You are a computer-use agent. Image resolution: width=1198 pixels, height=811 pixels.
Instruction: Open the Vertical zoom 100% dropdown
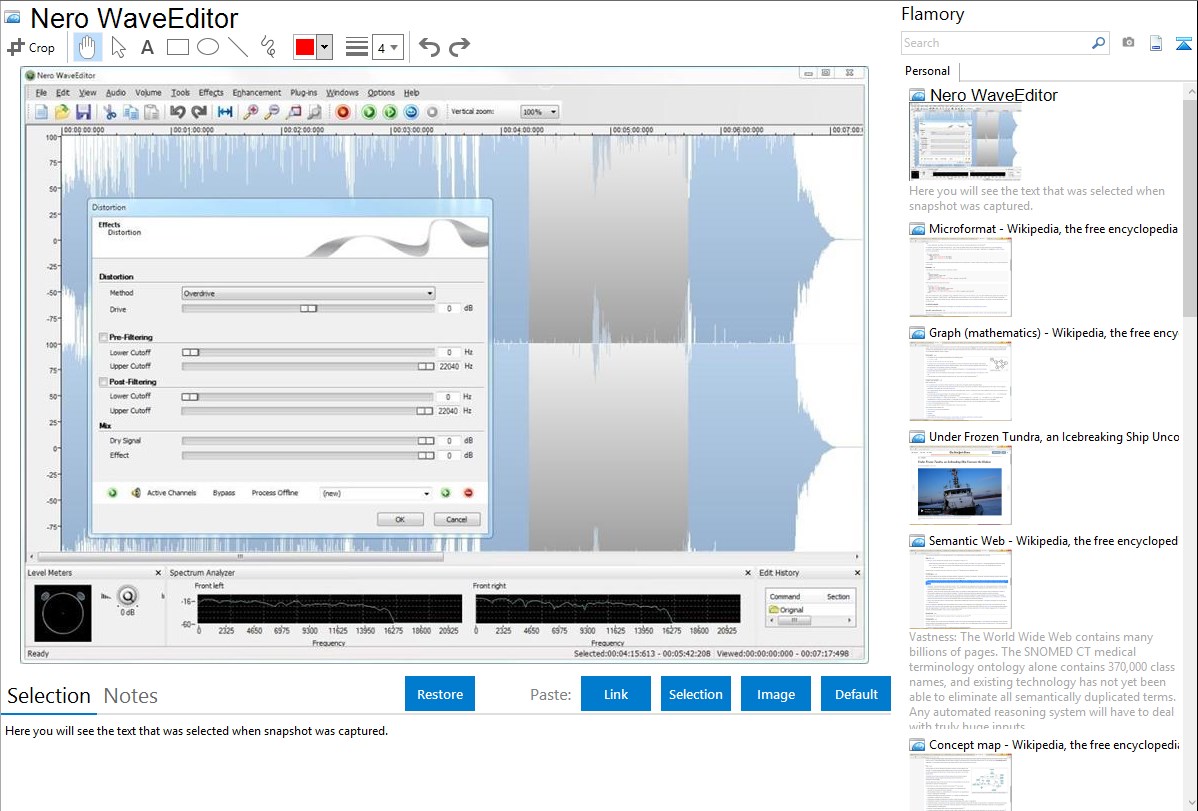[539, 112]
